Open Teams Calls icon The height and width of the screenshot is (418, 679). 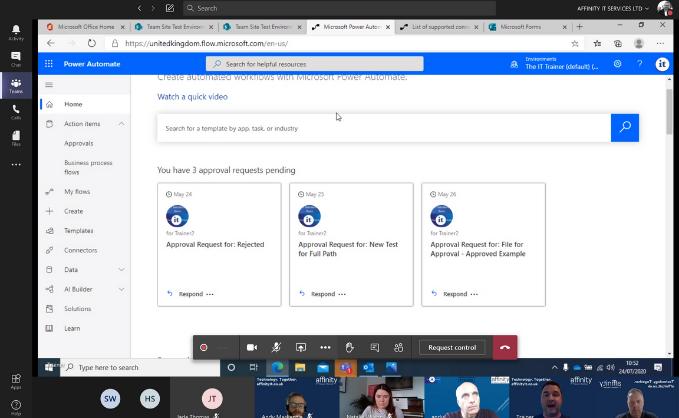click(x=16, y=112)
